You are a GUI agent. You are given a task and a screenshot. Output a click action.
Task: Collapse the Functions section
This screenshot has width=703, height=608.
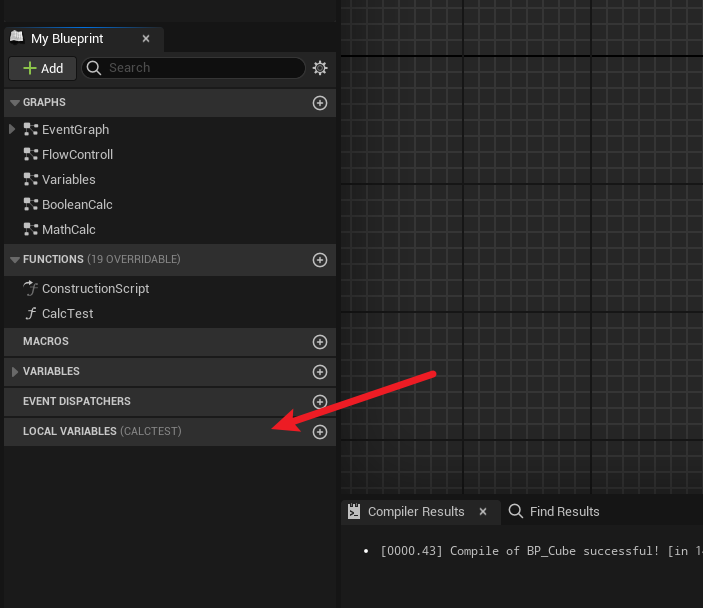(14, 260)
